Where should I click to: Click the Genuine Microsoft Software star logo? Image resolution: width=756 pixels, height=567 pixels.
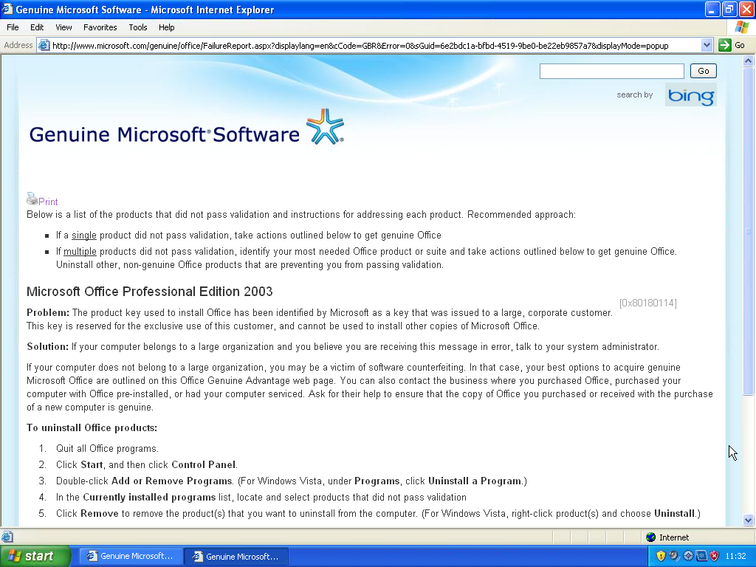tap(325, 127)
